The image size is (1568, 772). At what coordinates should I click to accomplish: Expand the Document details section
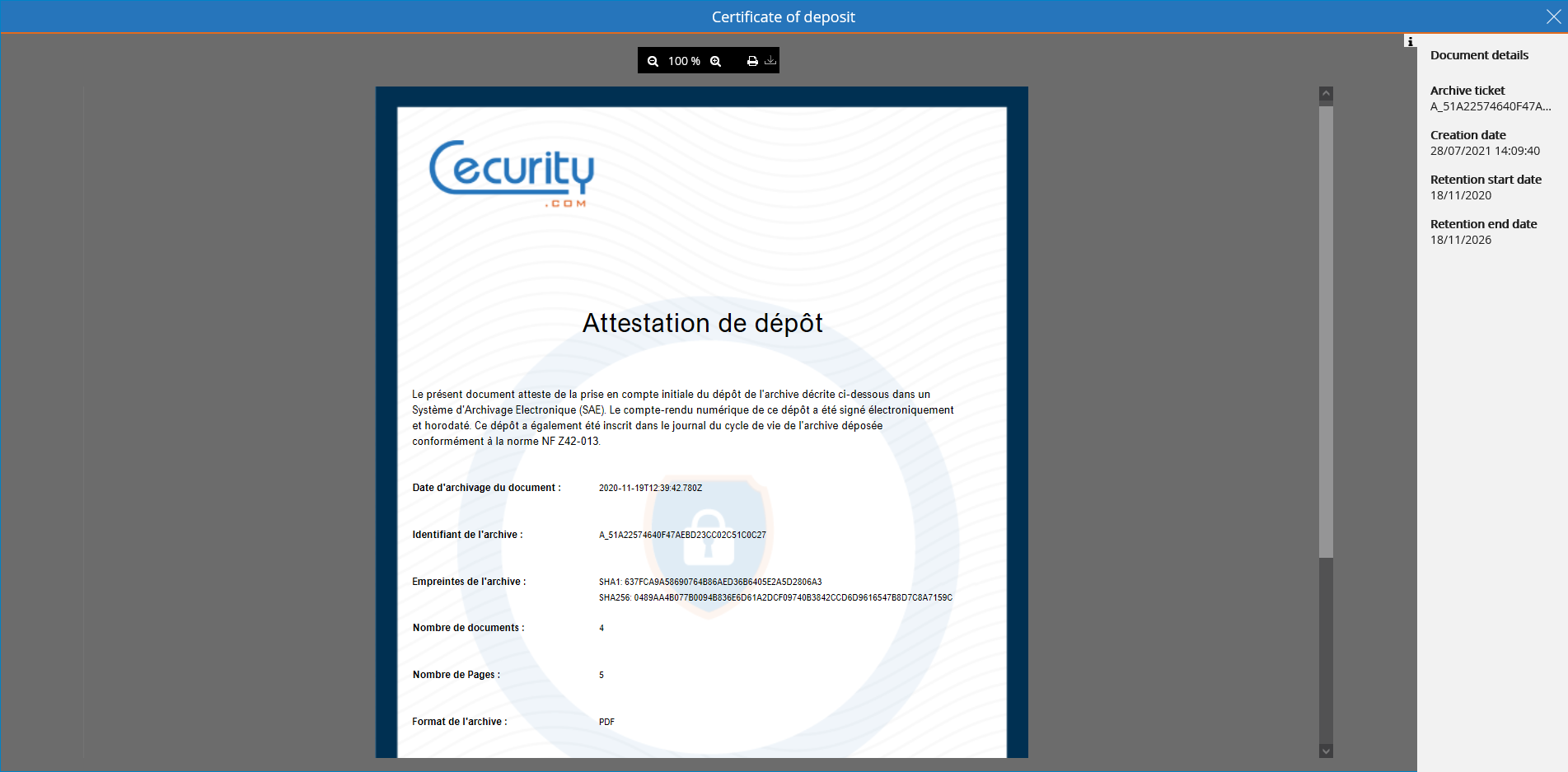[x=1479, y=54]
